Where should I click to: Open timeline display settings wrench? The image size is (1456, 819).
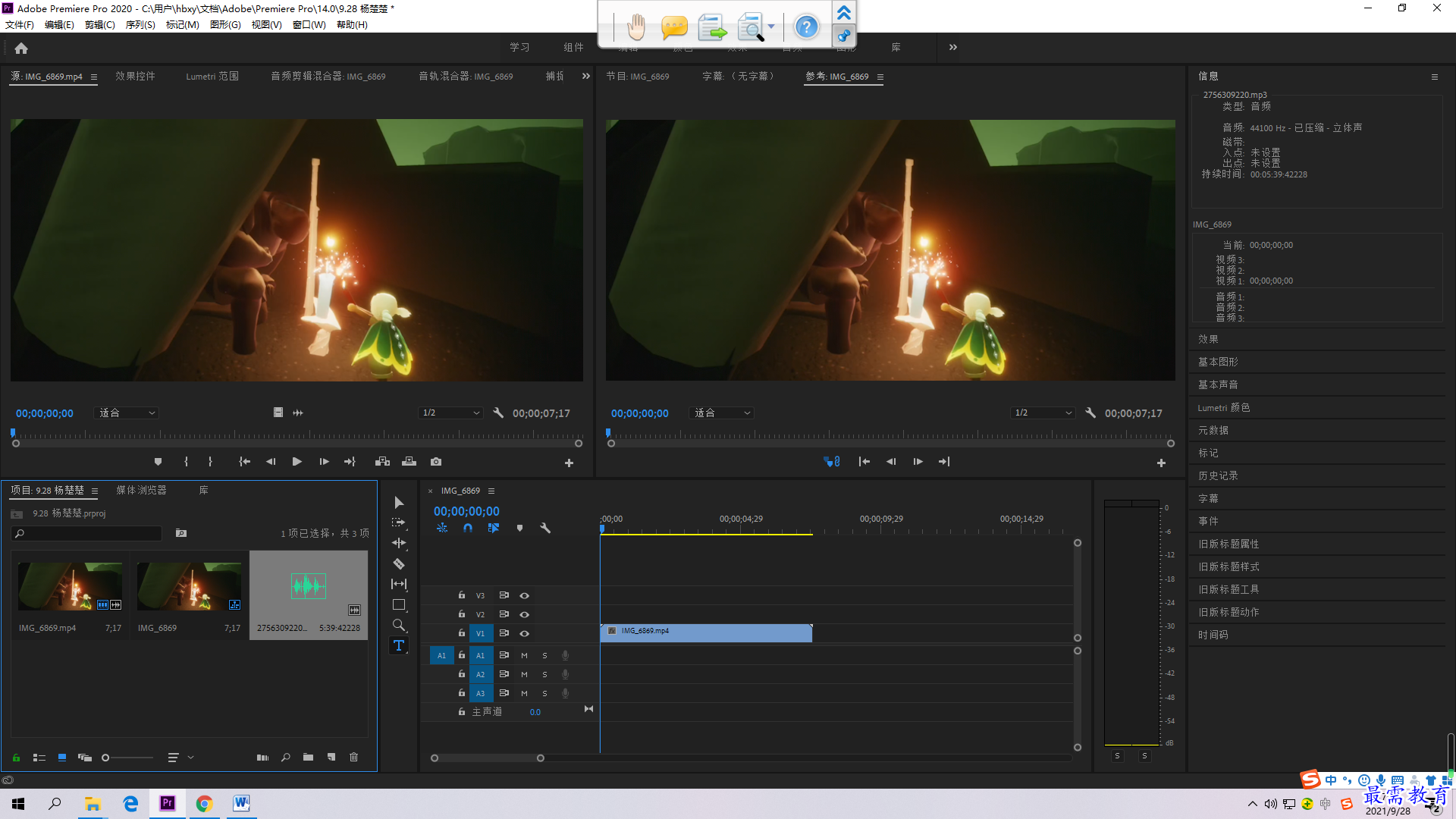pos(545,528)
